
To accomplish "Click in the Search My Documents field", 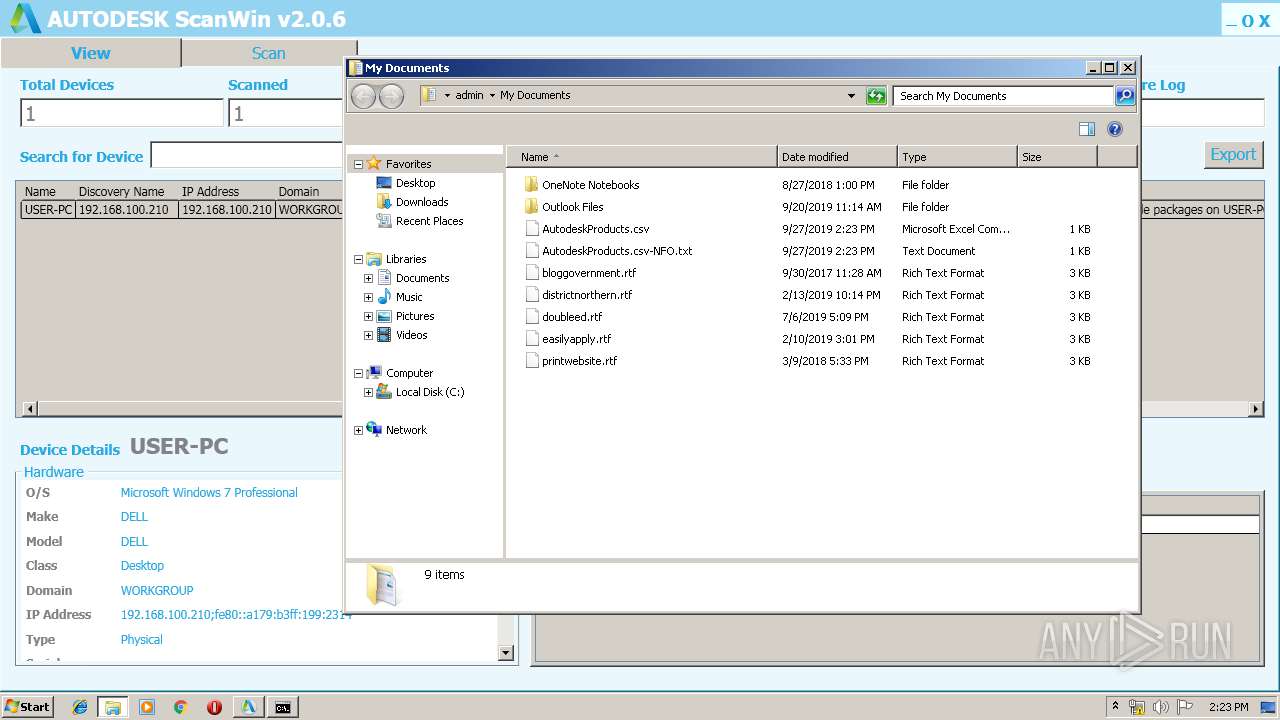I will coord(1003,96).
